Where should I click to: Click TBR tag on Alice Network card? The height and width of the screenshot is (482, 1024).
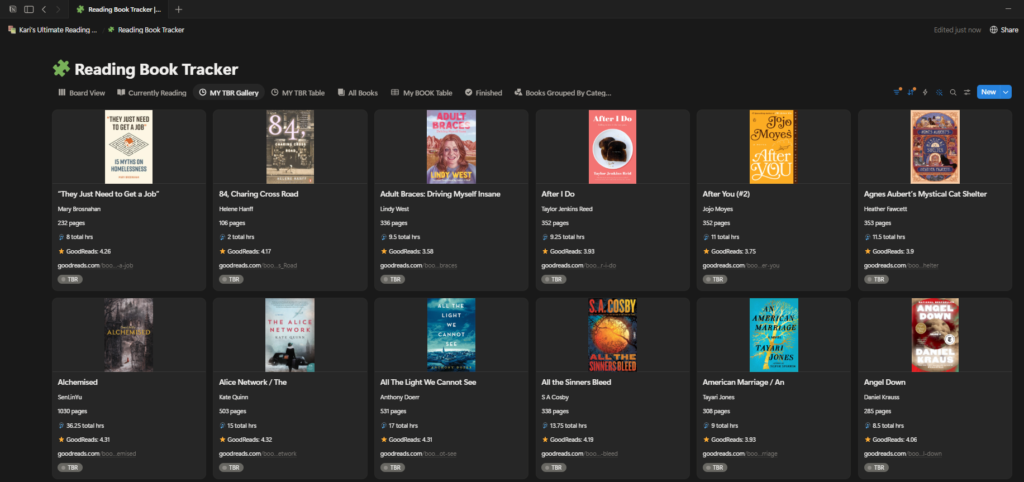click(x=231, y=468)
